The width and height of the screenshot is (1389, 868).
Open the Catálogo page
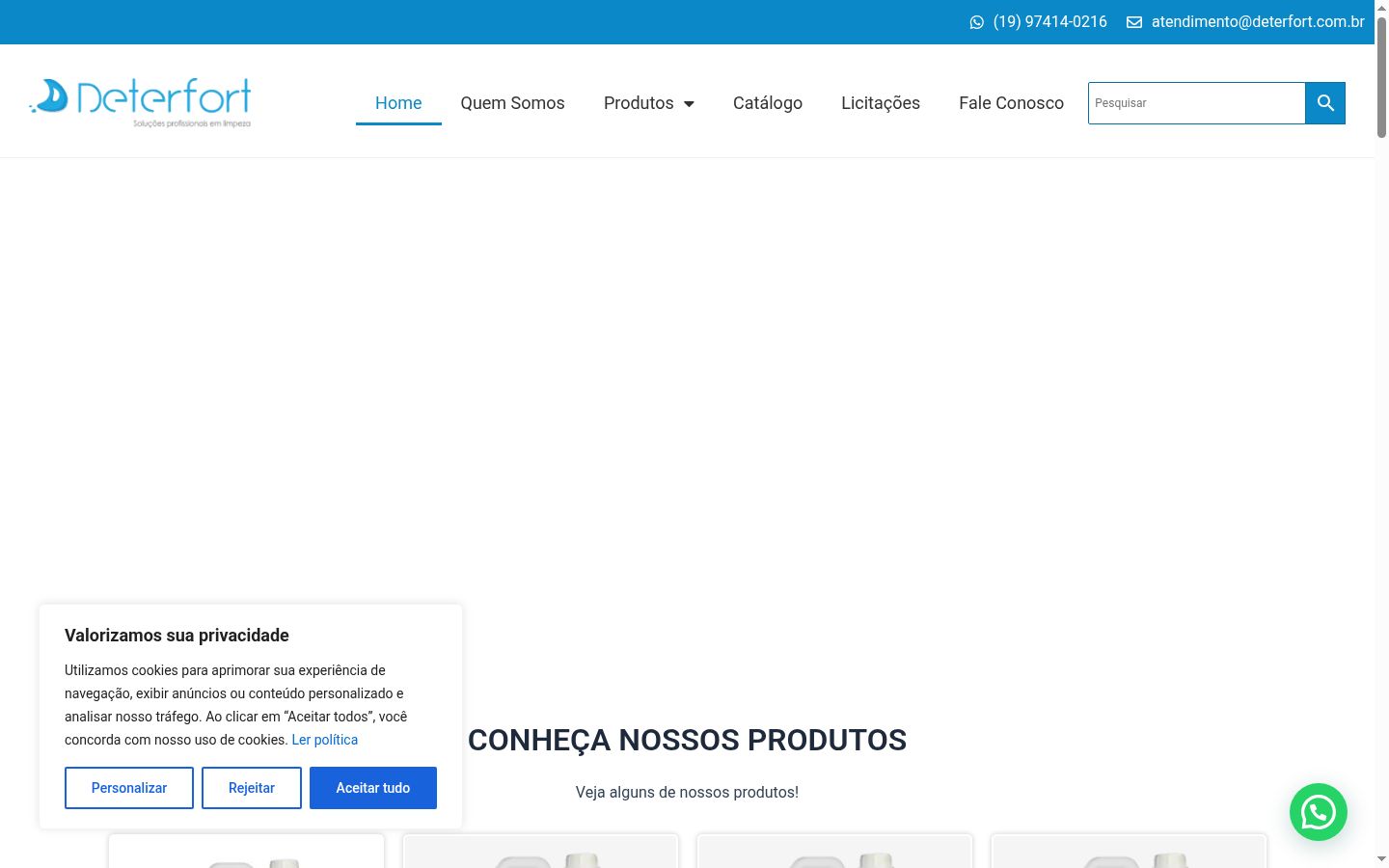768,103
